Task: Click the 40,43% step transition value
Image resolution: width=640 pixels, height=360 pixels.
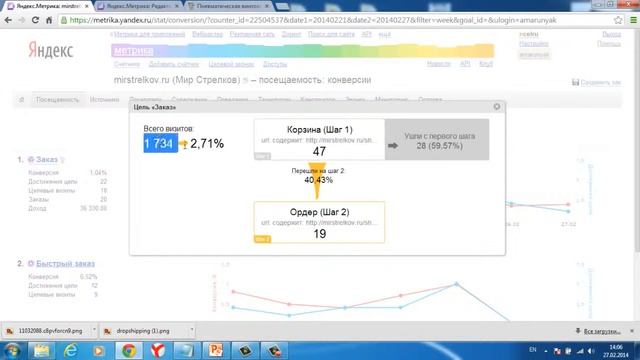Action: coord(318,180)
